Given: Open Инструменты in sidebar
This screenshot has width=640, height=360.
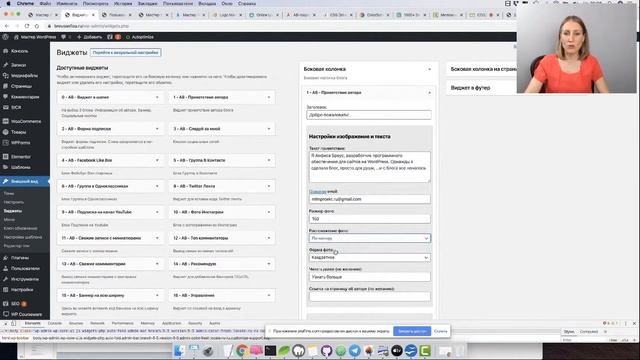Looking at the screenshot, I should (x=24, y=279).
